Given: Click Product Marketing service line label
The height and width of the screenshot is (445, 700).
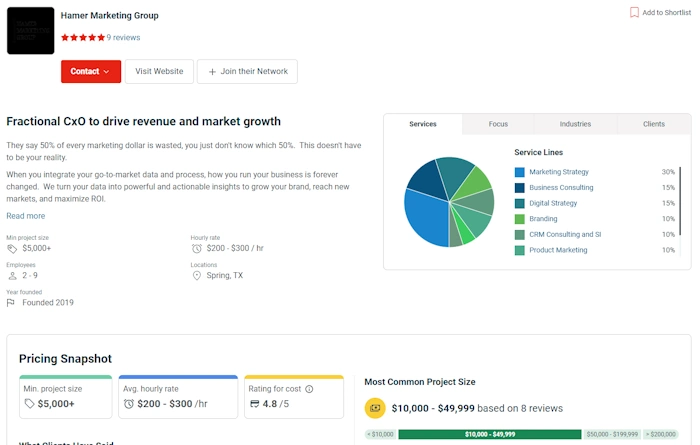Looking at the screenshot, I should [558, 250].
